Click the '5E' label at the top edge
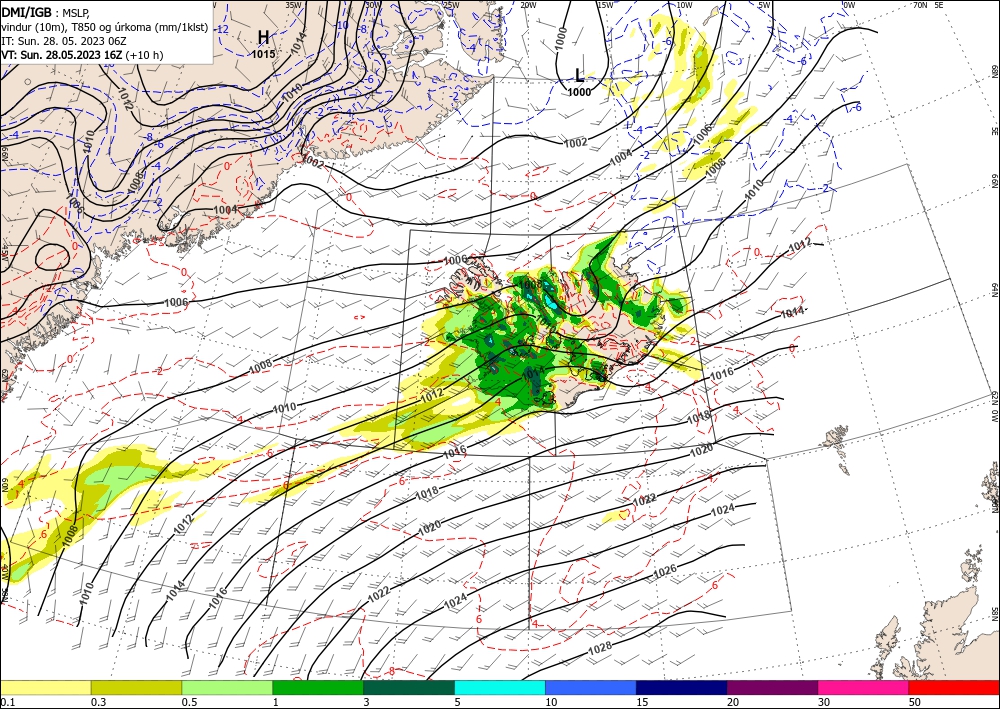The width and height of the screenshot is (1000, 709). 938,5
